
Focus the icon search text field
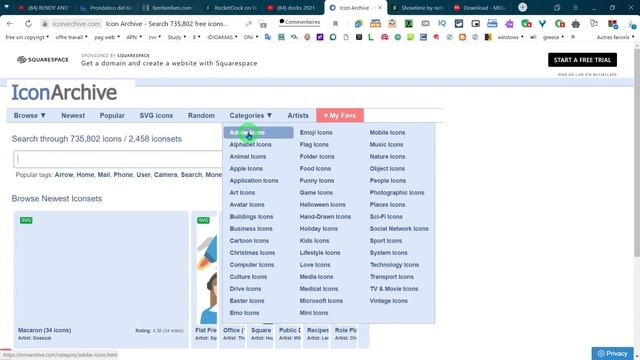118,159
